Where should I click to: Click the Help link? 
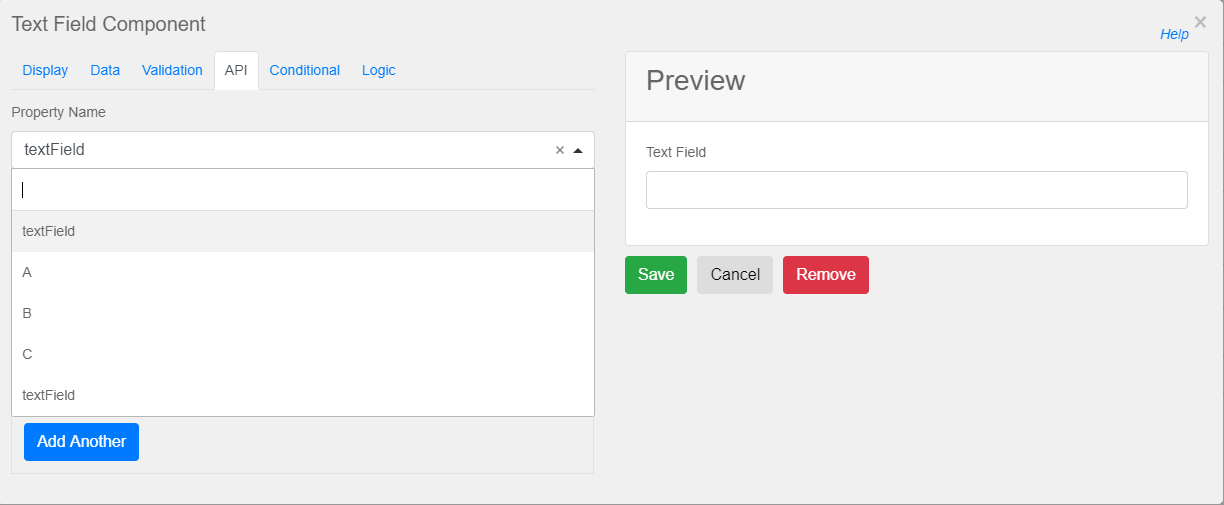(1174, 34)
